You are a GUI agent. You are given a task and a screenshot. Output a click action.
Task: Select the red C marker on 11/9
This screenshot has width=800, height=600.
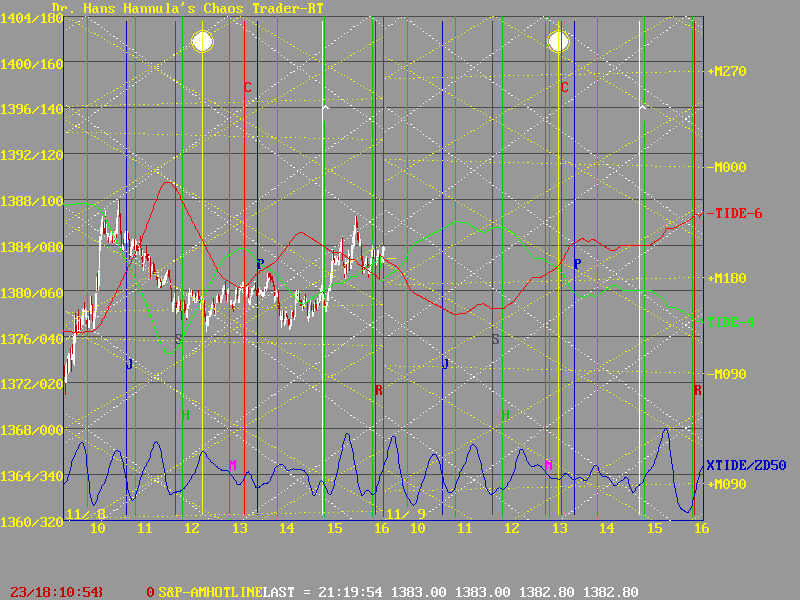pyautogui.click(x=564, y=87)
